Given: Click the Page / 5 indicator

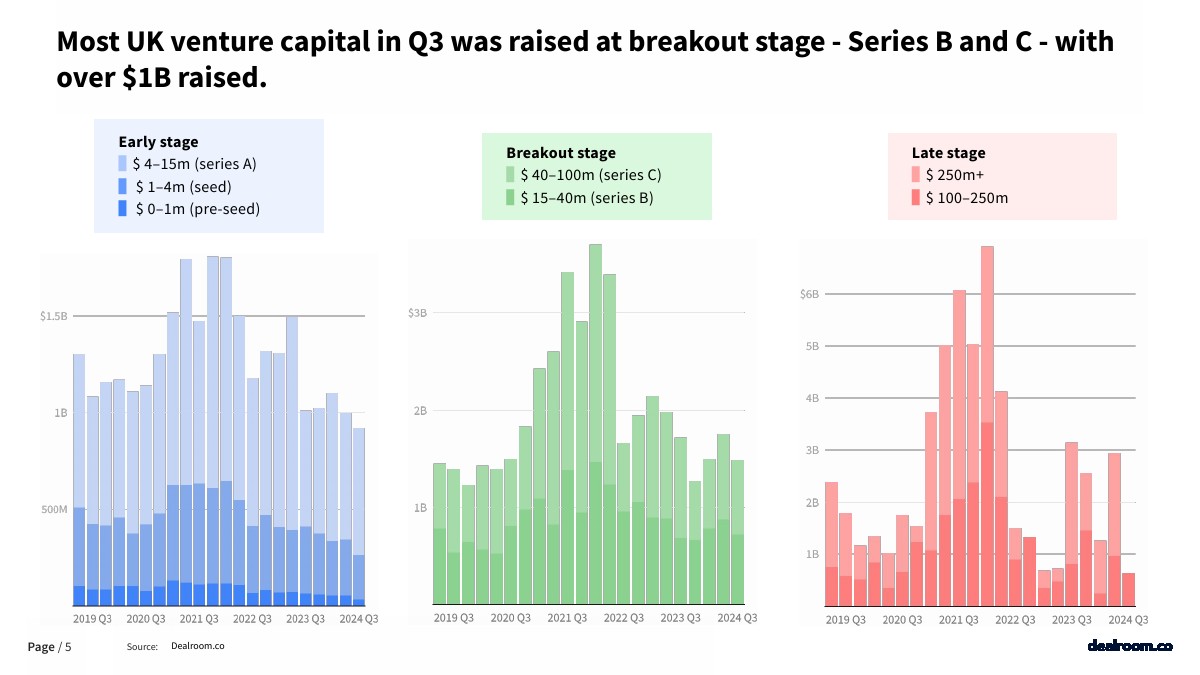Looking at the screenshot, I should point(49,647).
